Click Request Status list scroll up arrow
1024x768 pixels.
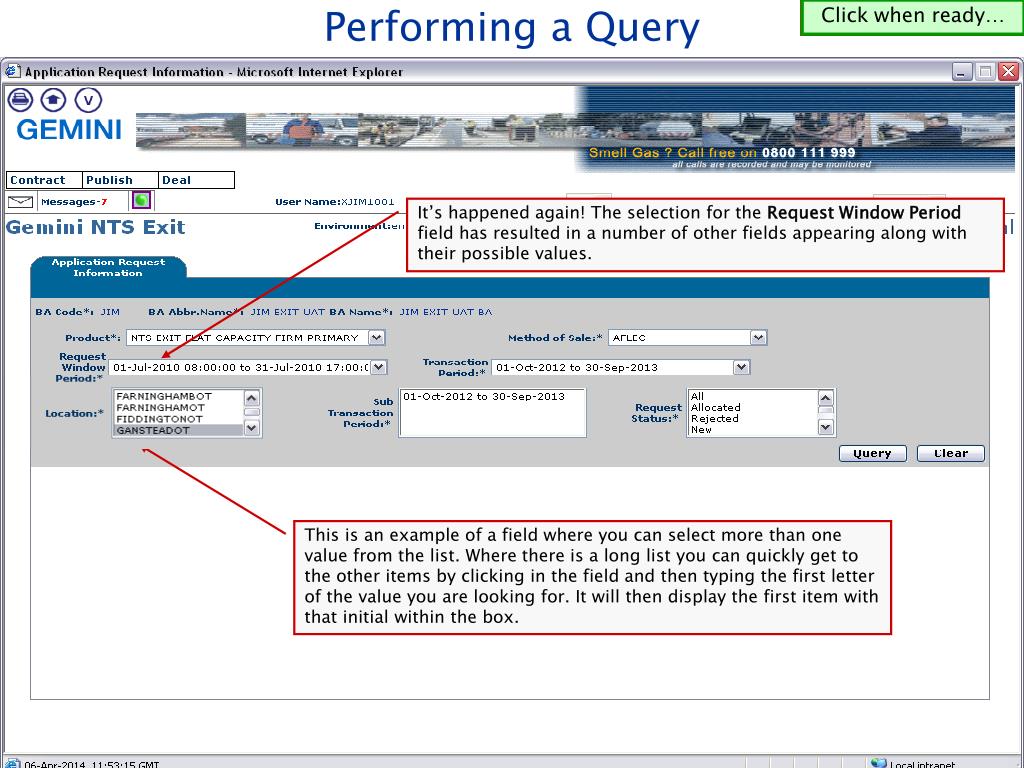click(x=825, y=398)
